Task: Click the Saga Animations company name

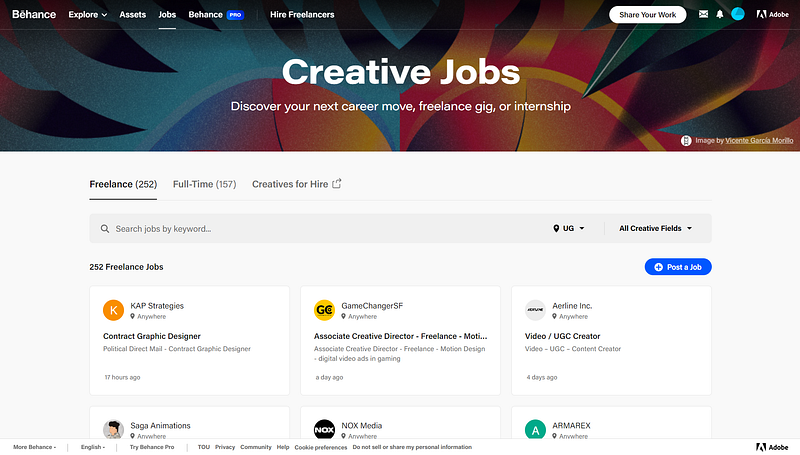Action: coord(160,425)
